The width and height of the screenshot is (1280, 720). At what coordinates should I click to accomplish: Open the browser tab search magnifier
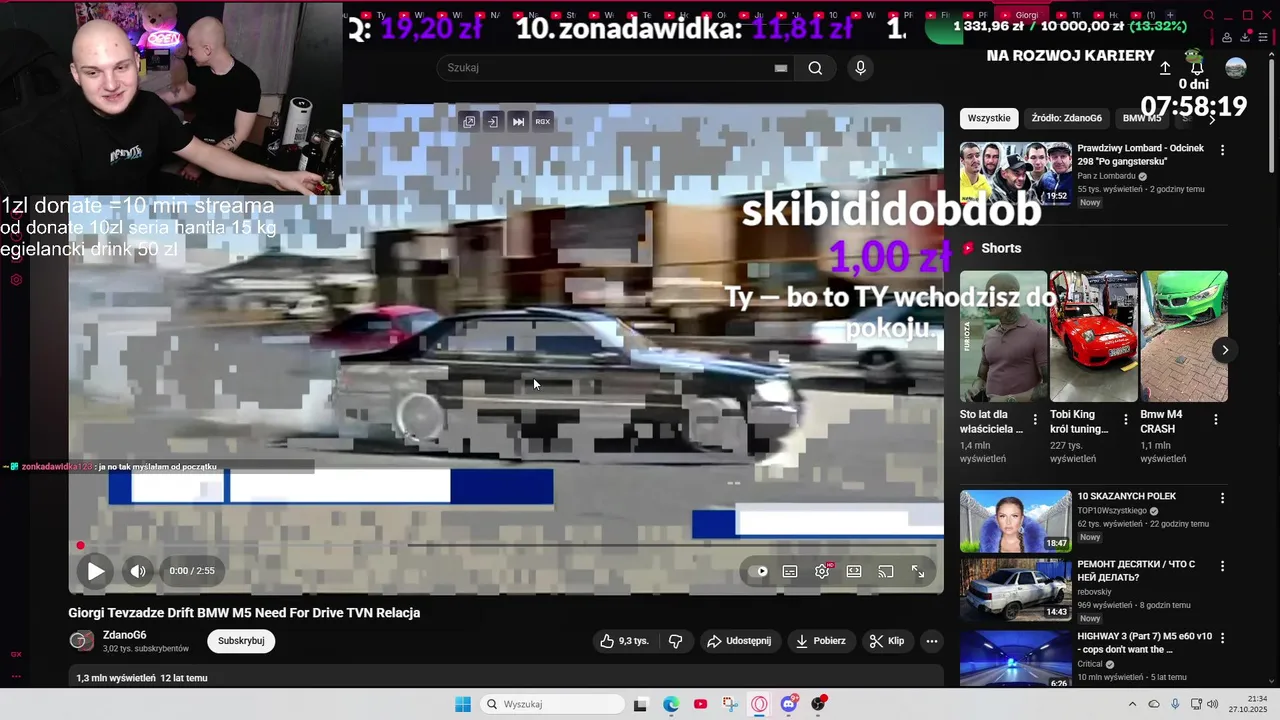click(1209, 15)
